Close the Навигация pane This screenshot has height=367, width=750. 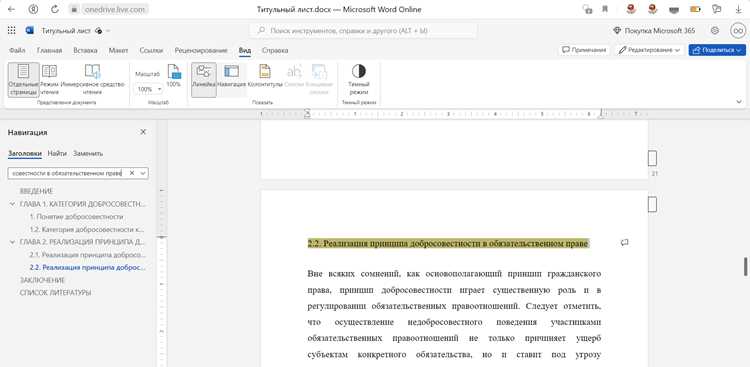(143, 132)
